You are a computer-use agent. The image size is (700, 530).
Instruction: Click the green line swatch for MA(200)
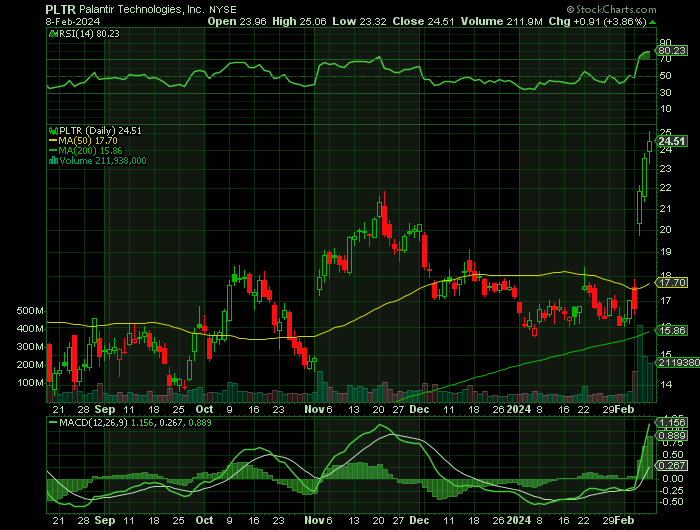pyautogui.click(x=53, y=151)
